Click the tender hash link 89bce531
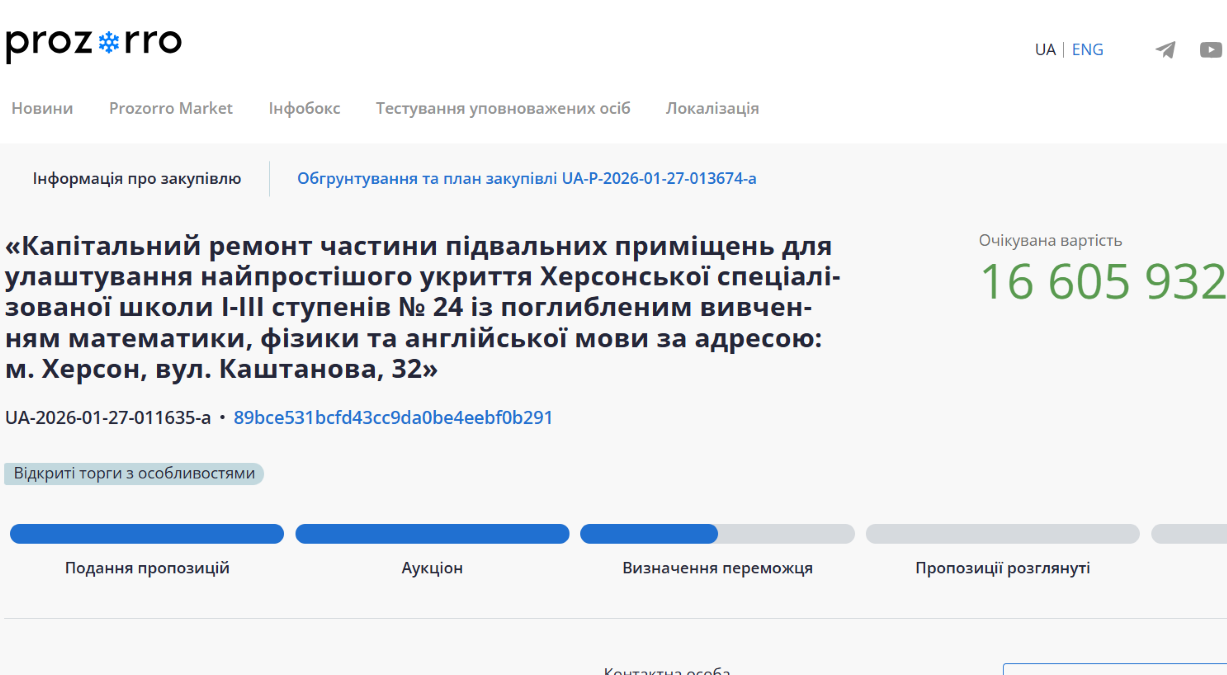Image resolution: width=1227 pixels, height=675 pixels. (x=393, y=418)
